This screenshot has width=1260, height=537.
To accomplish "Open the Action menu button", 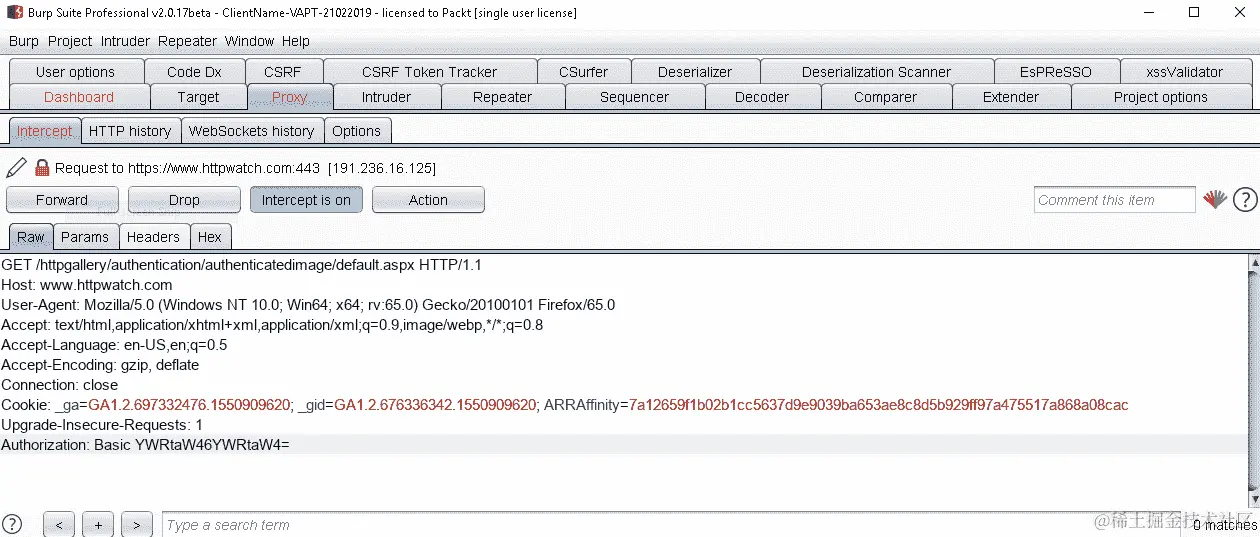I will tap(428, 200).
